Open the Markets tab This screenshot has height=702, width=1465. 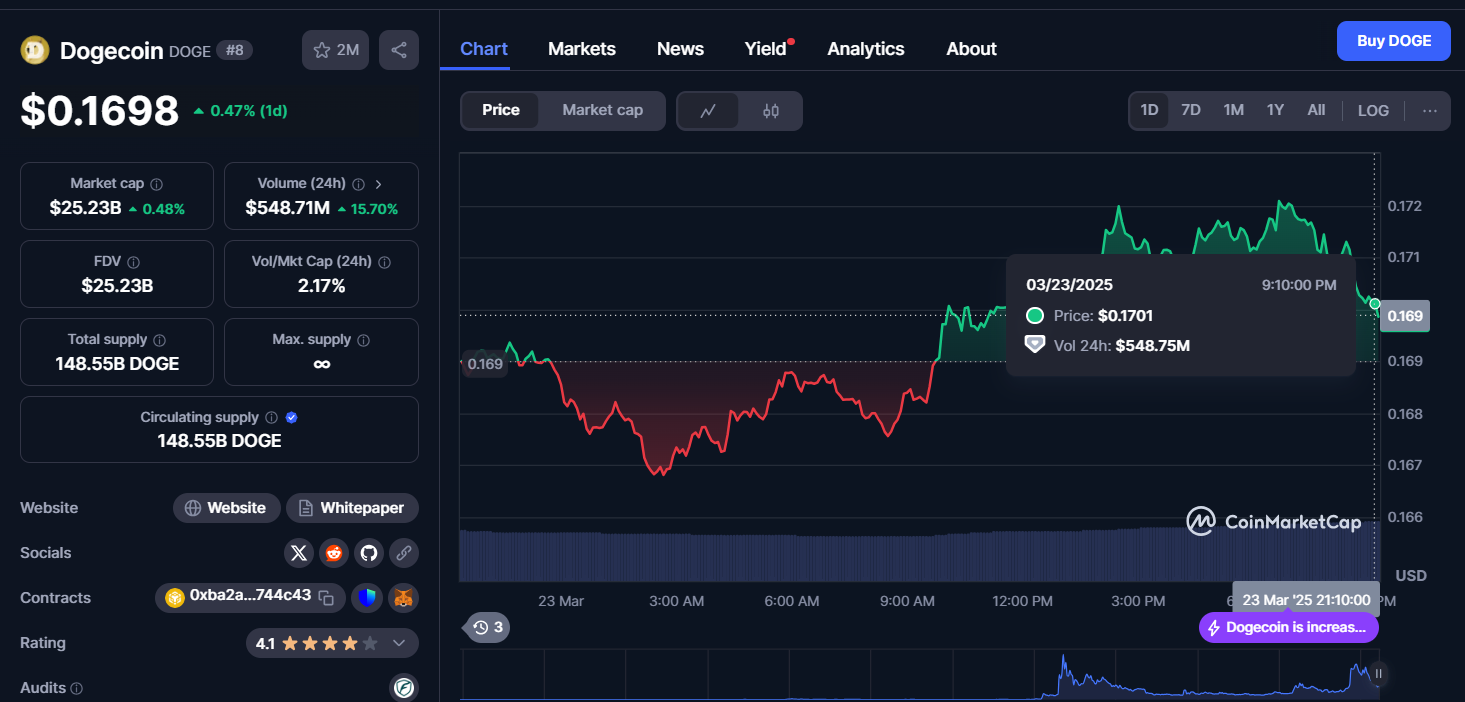[x=581, y=49]
